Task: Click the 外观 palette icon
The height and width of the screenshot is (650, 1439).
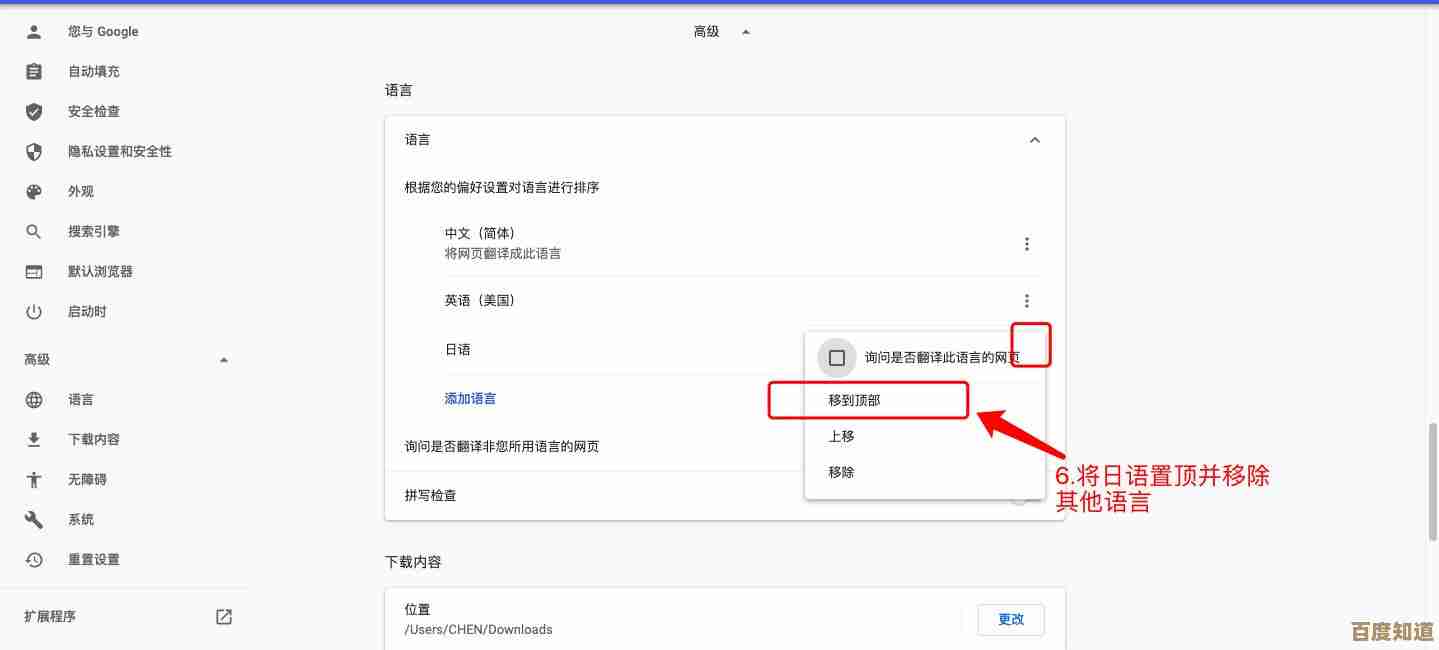Action: click(33, 191)
